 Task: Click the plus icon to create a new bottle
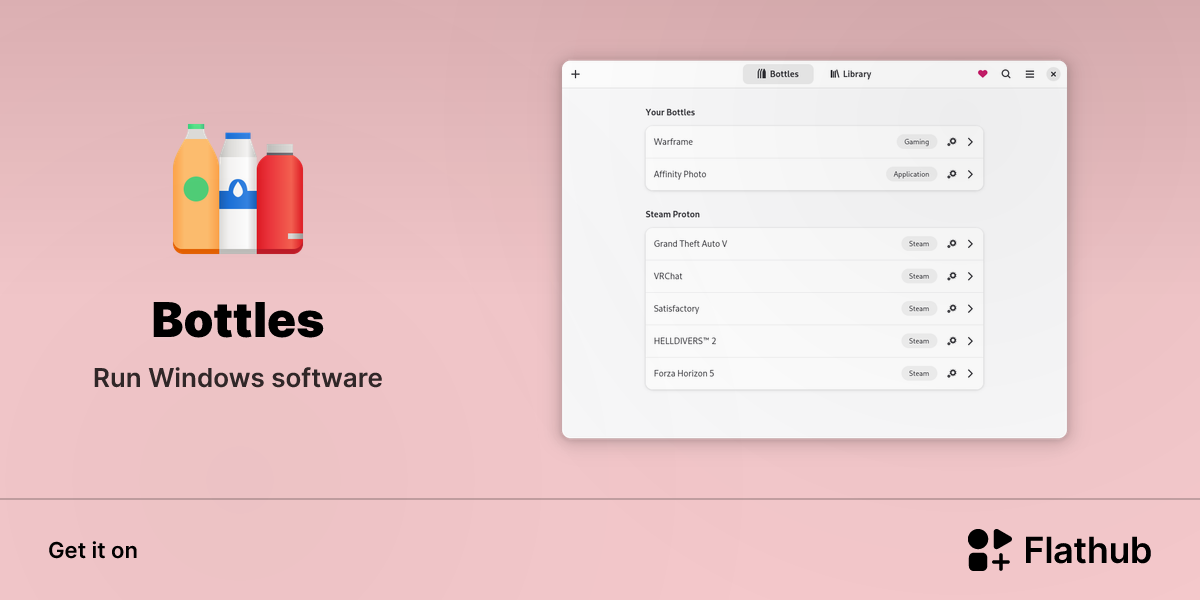pos(575,74)
